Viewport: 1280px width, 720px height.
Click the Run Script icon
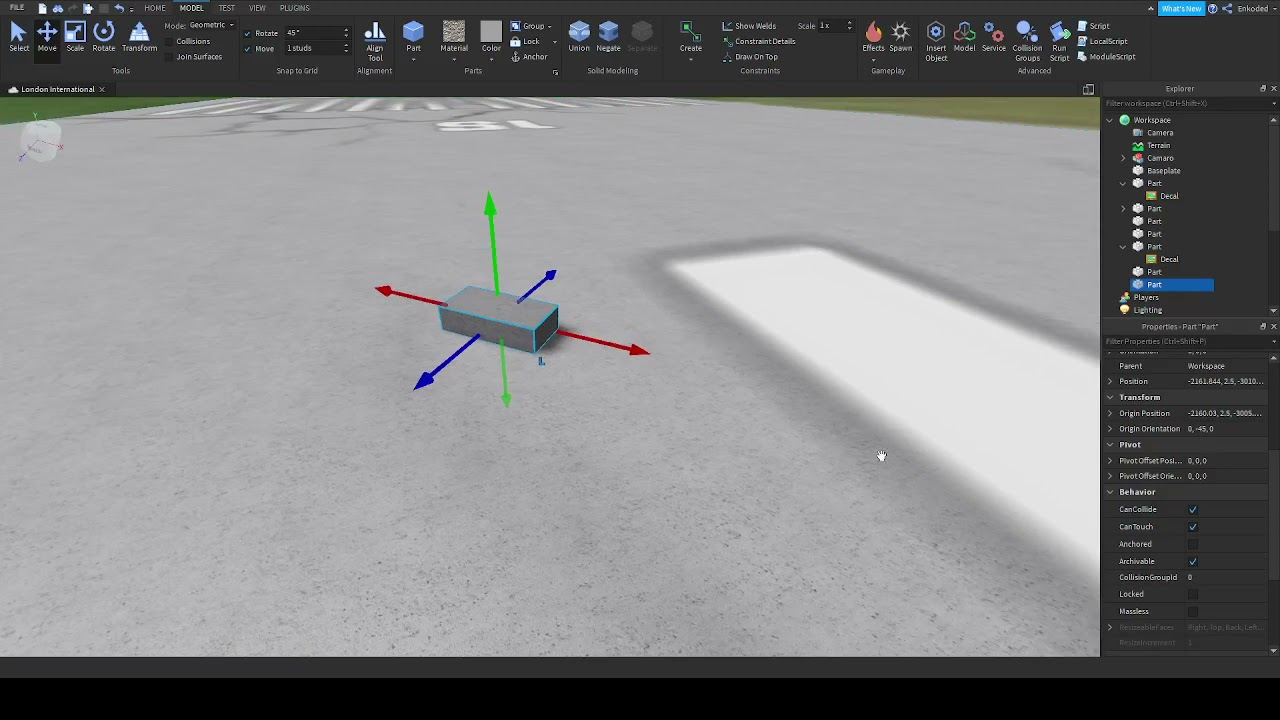1059,42
